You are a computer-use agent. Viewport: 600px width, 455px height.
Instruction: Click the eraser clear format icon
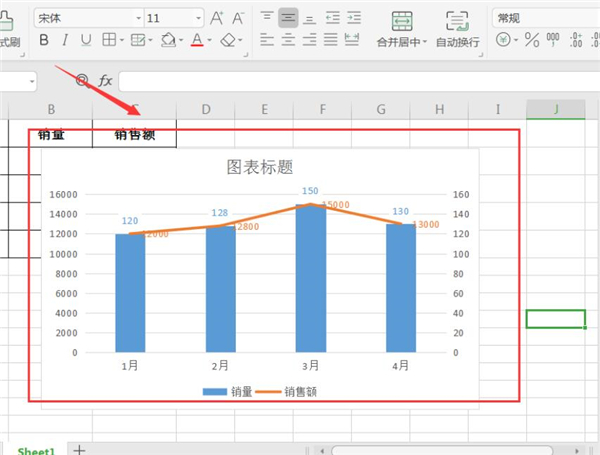coord(228,40)
